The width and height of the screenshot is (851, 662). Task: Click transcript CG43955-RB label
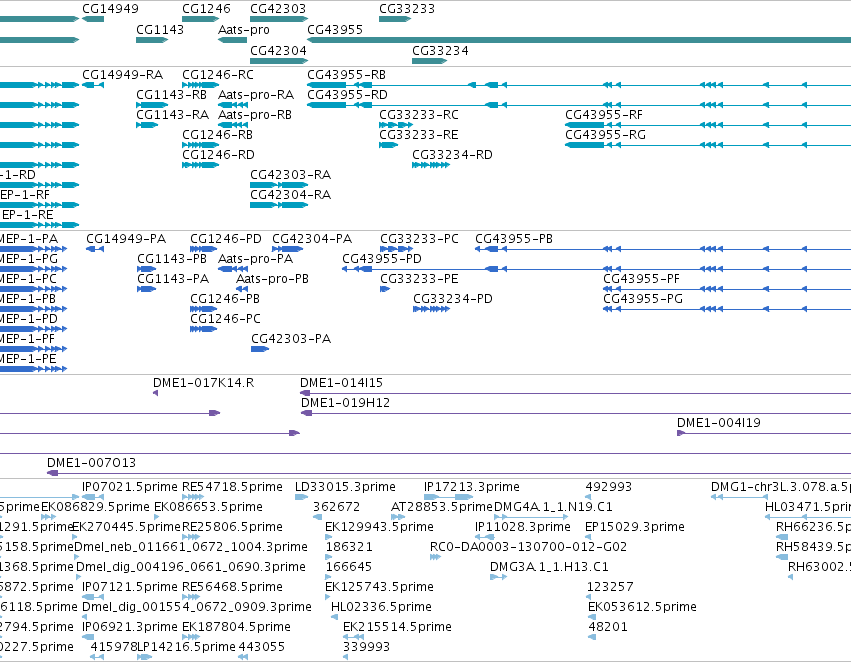click(346, 74)
